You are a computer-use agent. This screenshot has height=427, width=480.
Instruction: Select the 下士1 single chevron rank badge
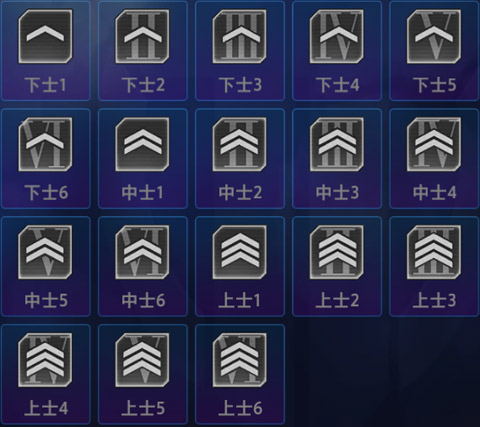tap(45, 36)
